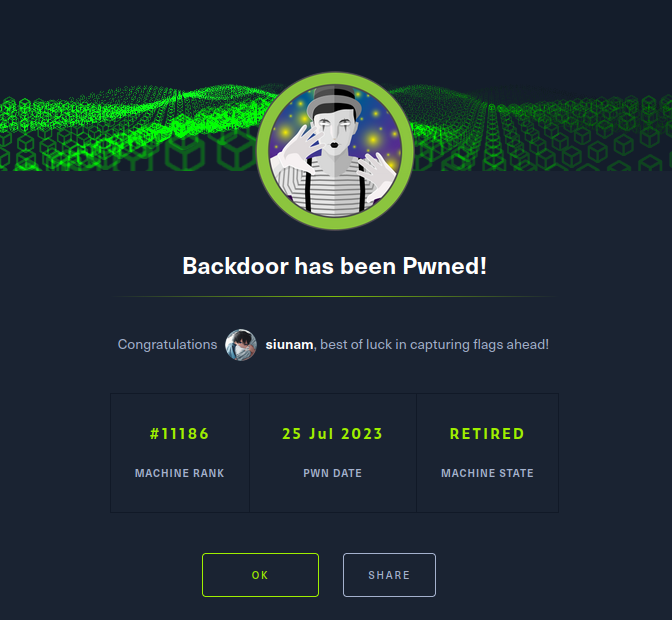
Task: Click the PWN DATE label
Action: coord(333,473)
